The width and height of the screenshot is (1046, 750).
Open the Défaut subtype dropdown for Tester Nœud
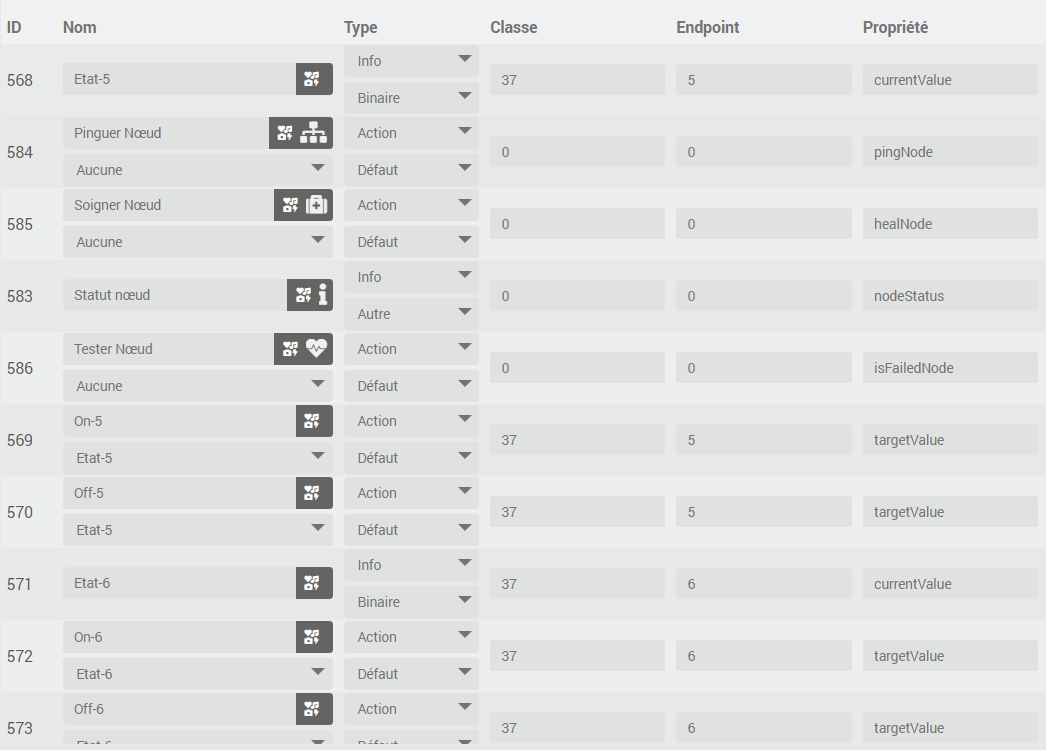click(411, 386)
